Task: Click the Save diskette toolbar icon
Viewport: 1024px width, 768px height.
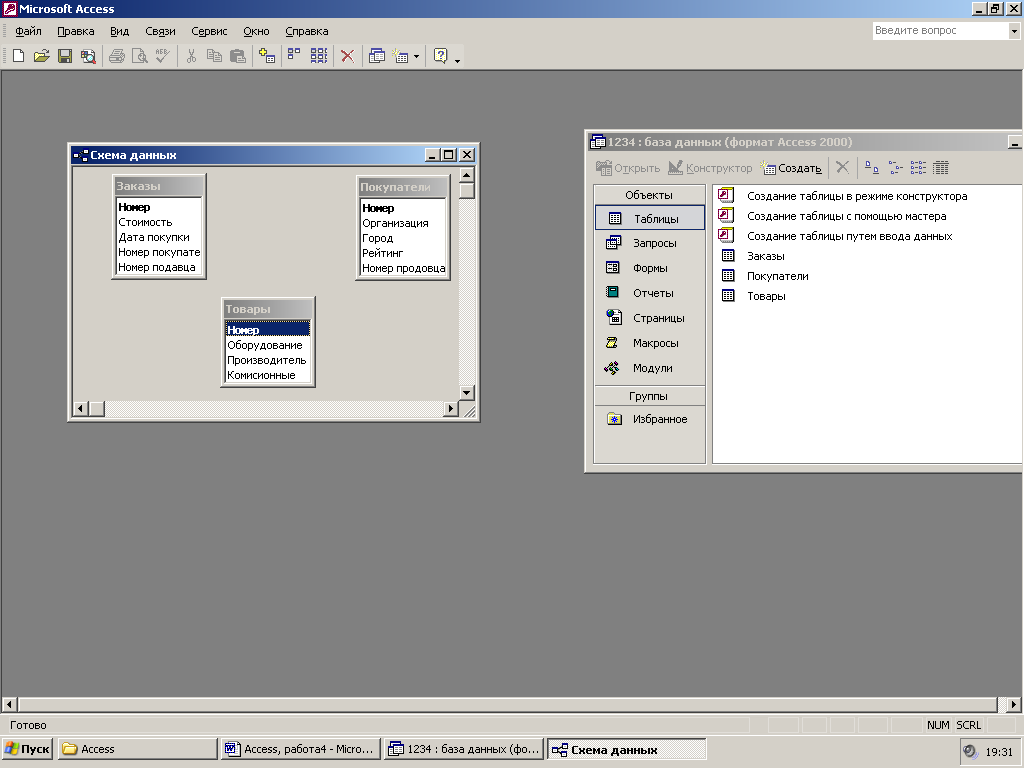Action: click(x=65, y=56)
